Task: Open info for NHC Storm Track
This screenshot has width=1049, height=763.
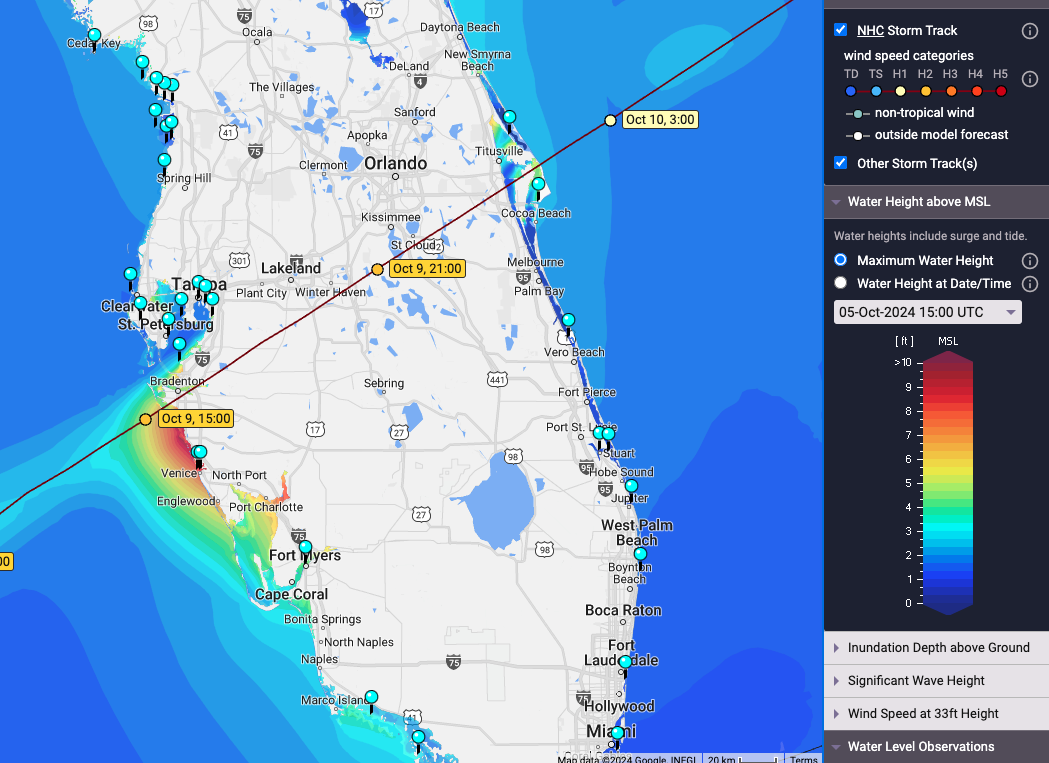Action: coord(1029,30)
